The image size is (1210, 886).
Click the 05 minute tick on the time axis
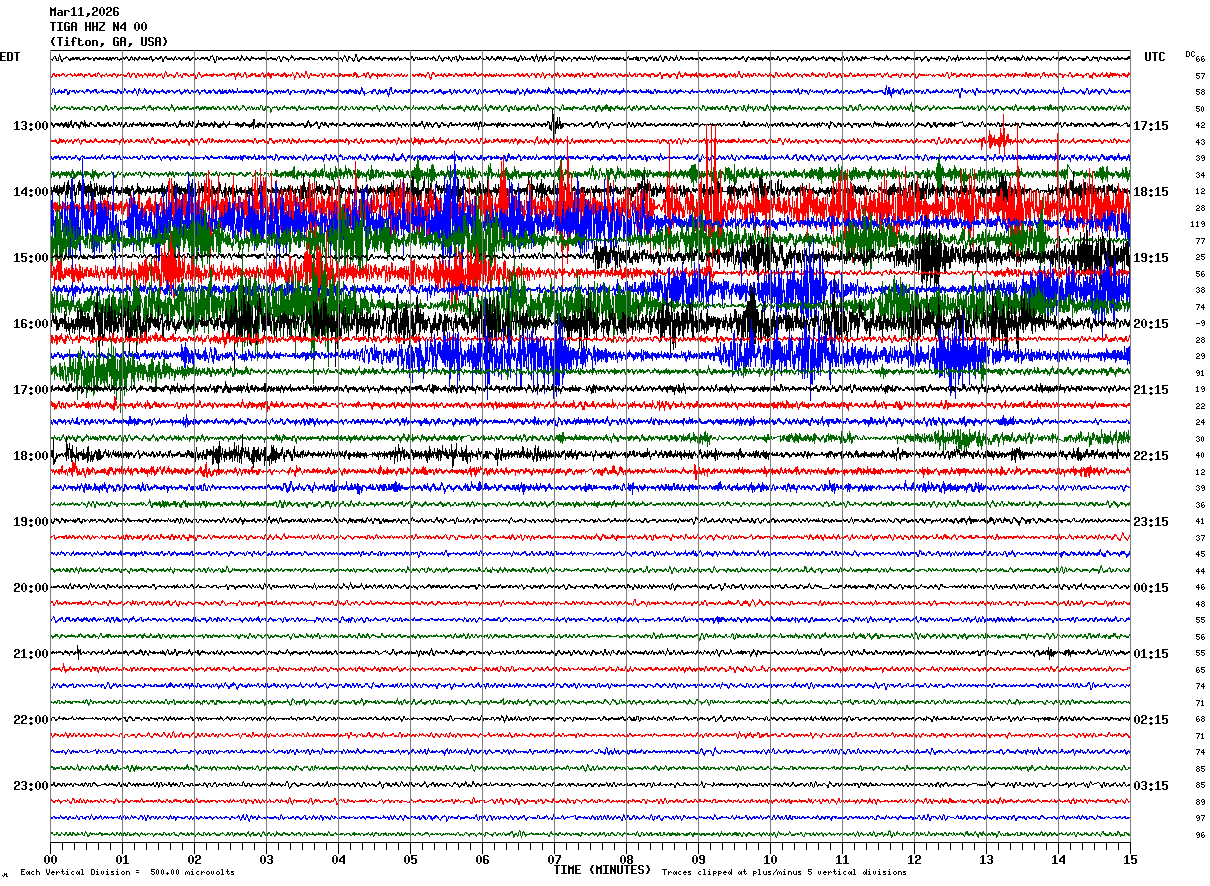410,860
